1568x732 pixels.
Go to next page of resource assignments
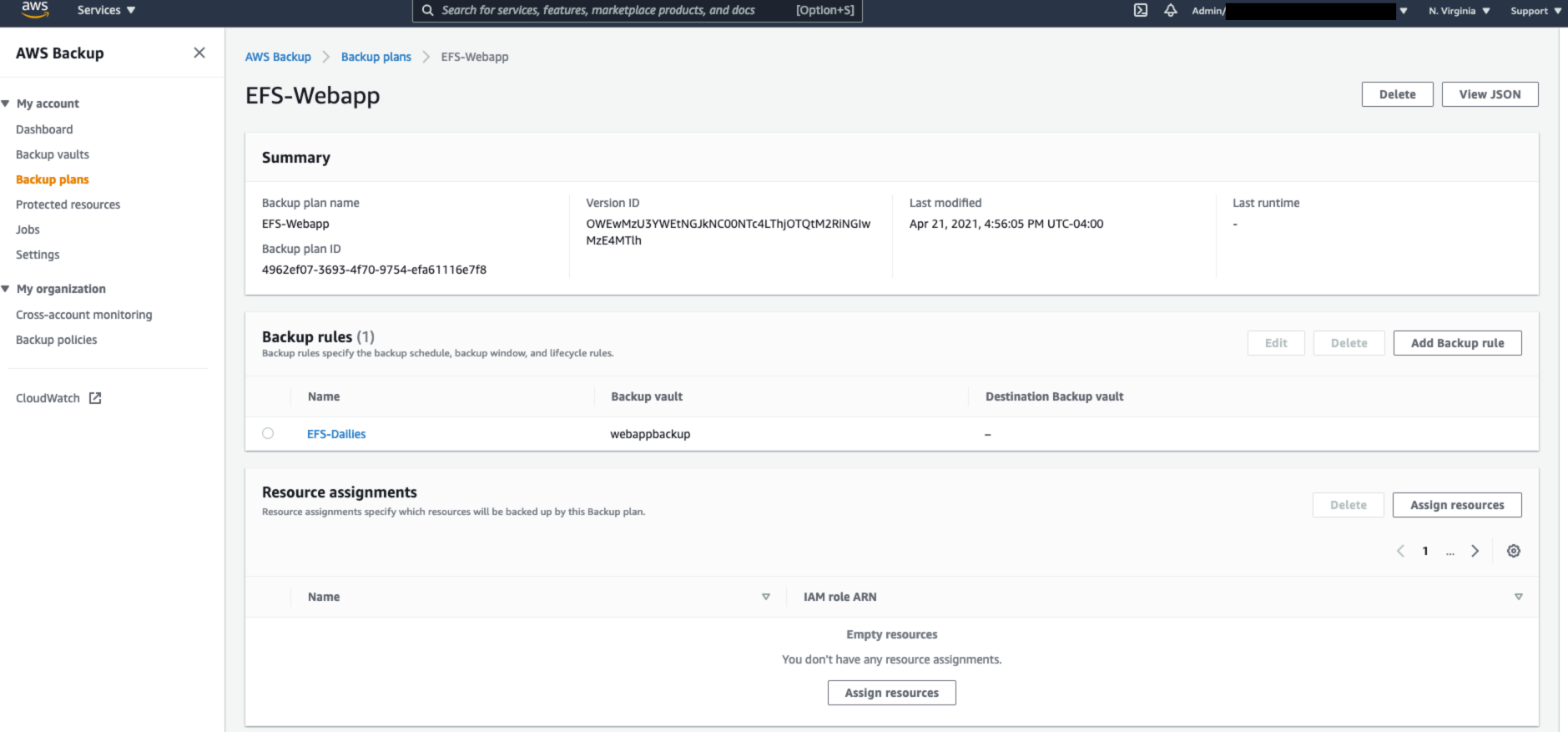point(1475,551)
